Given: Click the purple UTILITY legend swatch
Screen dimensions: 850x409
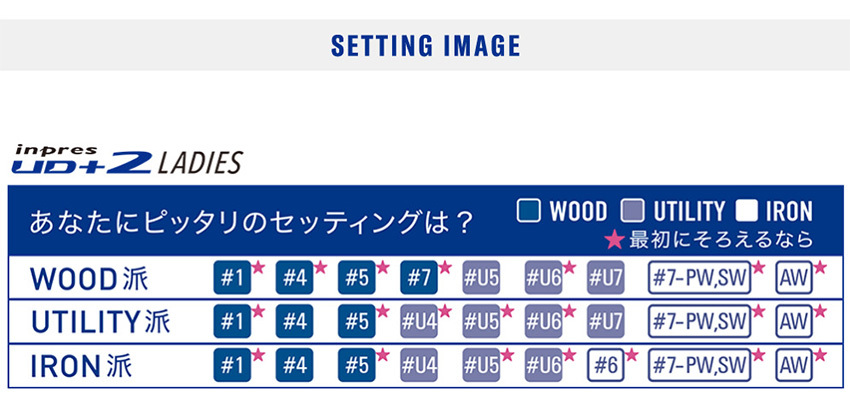Looking at the screenshot, I should (633, 211).
